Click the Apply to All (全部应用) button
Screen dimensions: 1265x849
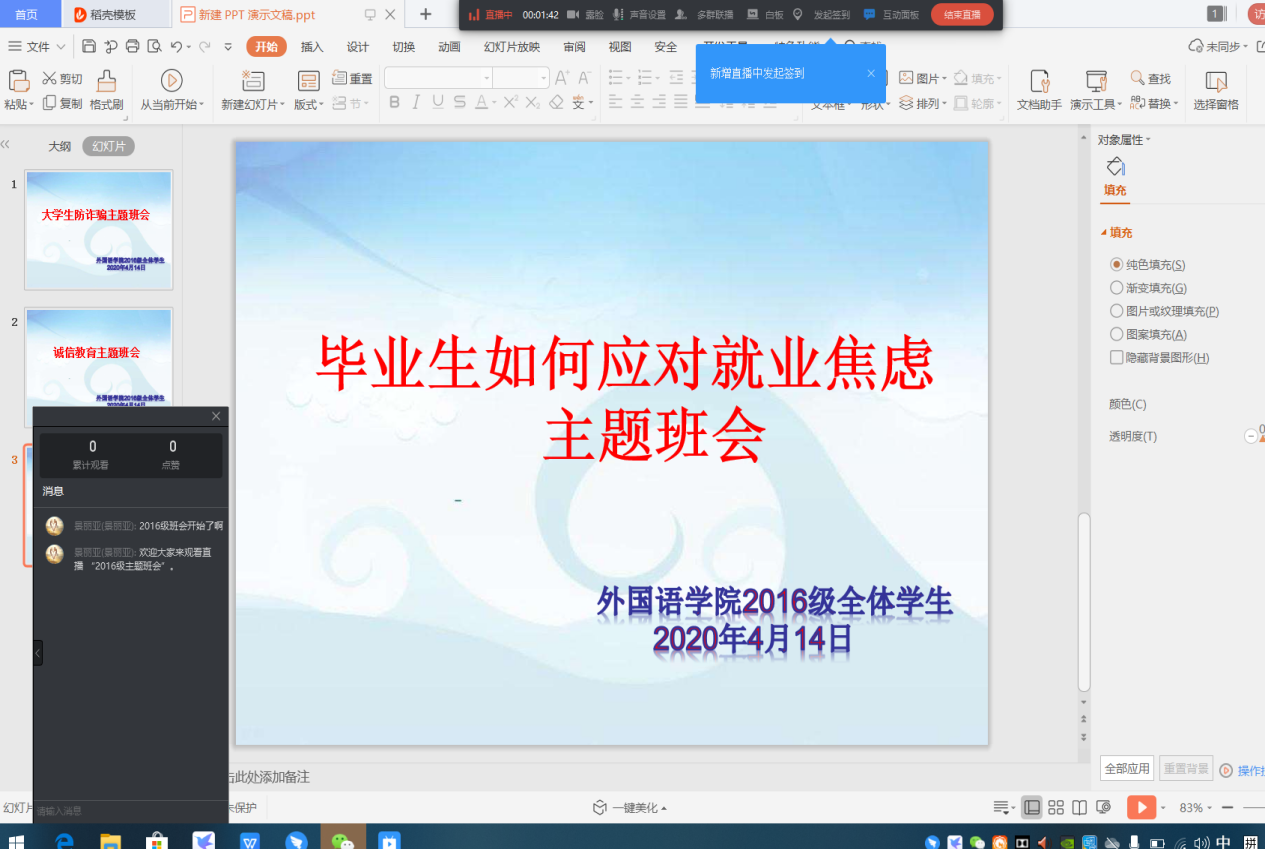[1127, 769]
